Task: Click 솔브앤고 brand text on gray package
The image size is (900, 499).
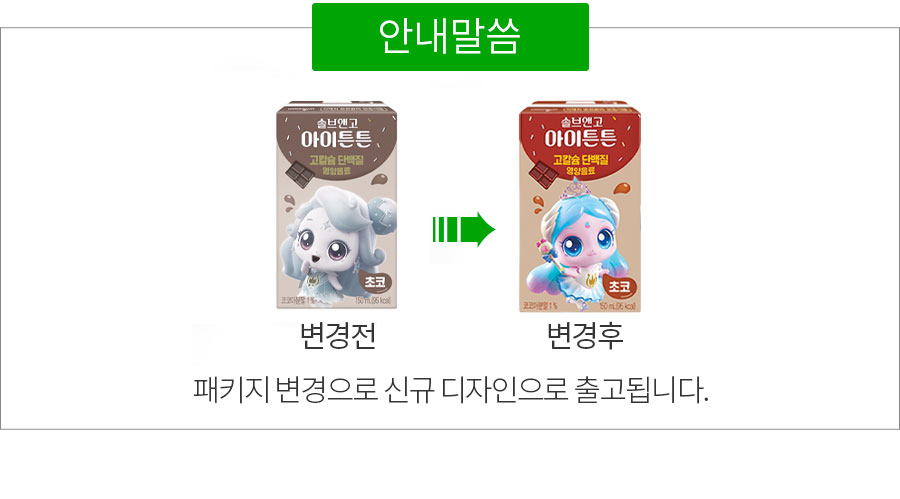Action: click(338, 123)
